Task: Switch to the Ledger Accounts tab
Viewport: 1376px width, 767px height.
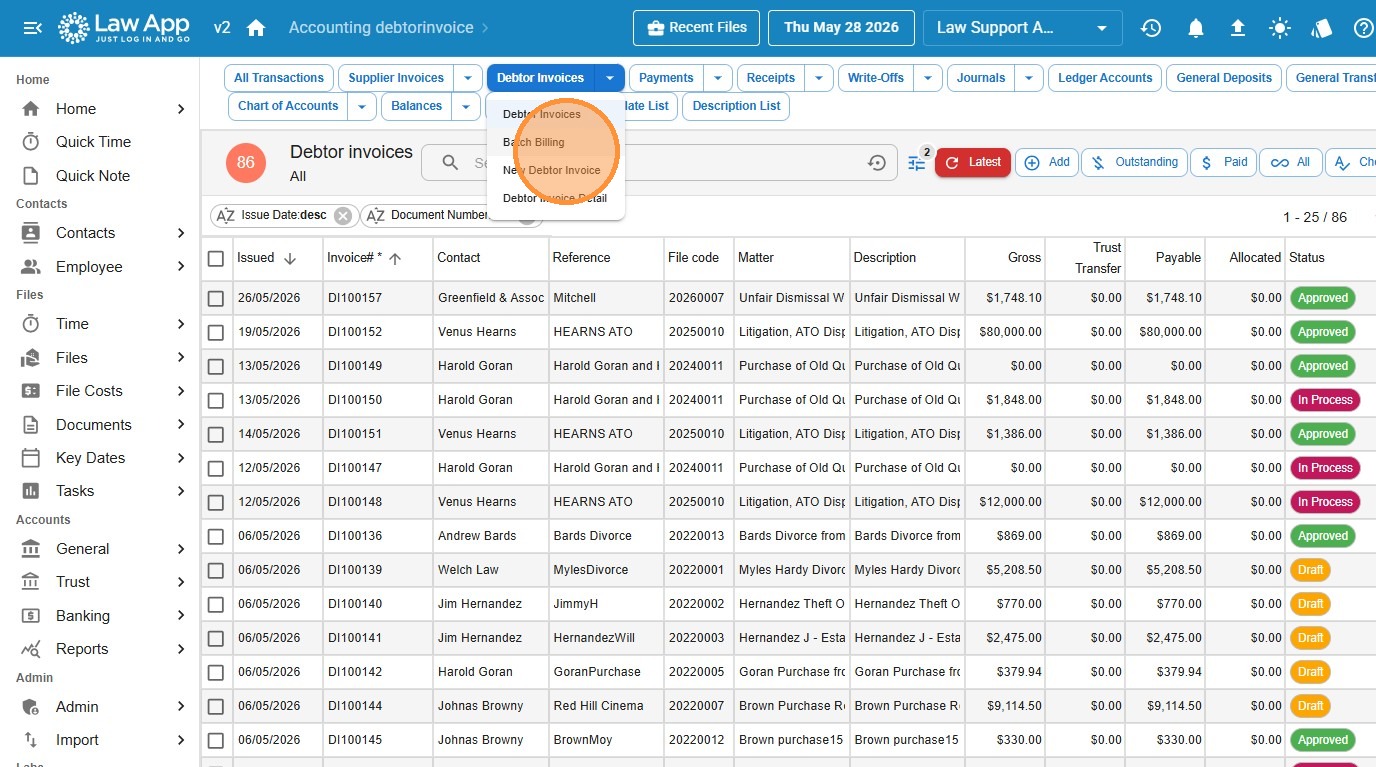Action: pos(1105,78)
